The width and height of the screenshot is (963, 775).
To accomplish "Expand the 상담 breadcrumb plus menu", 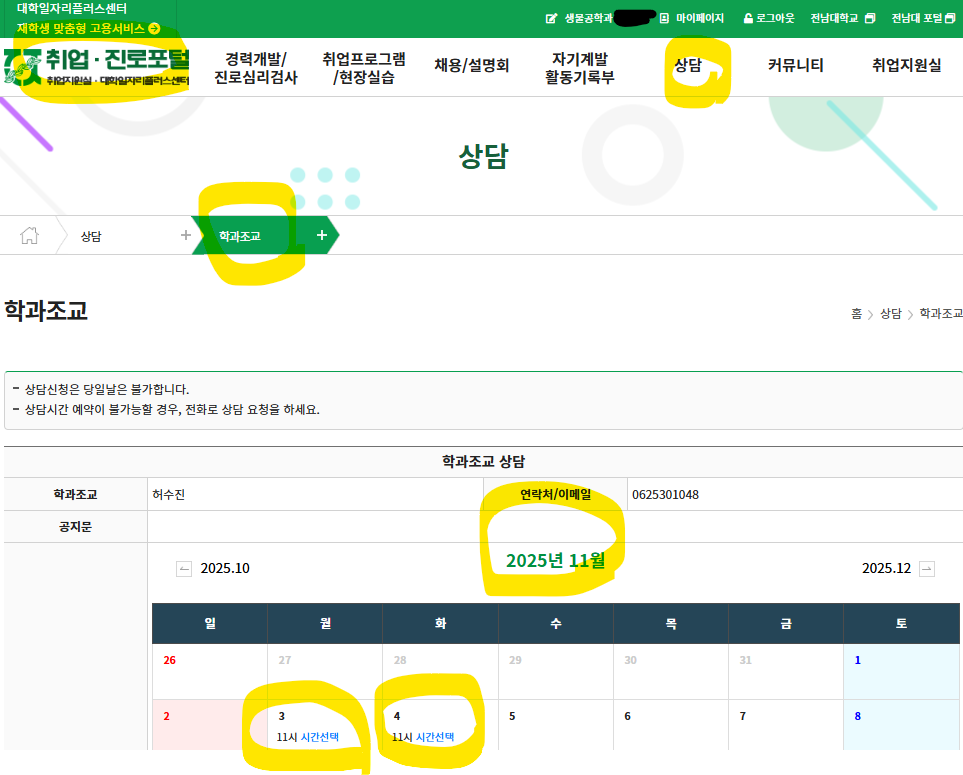I will [x=185, y=236].
